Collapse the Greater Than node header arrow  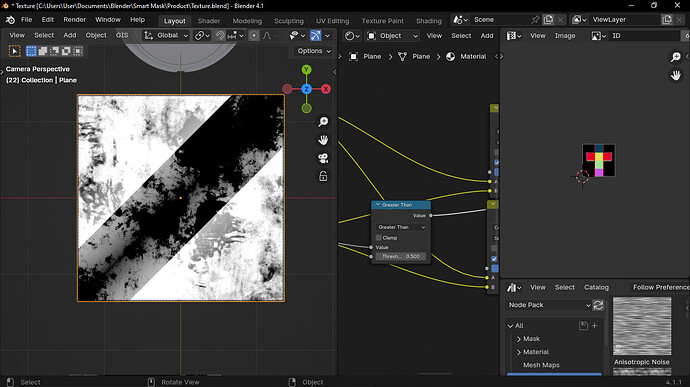click(x=378, y=205)
